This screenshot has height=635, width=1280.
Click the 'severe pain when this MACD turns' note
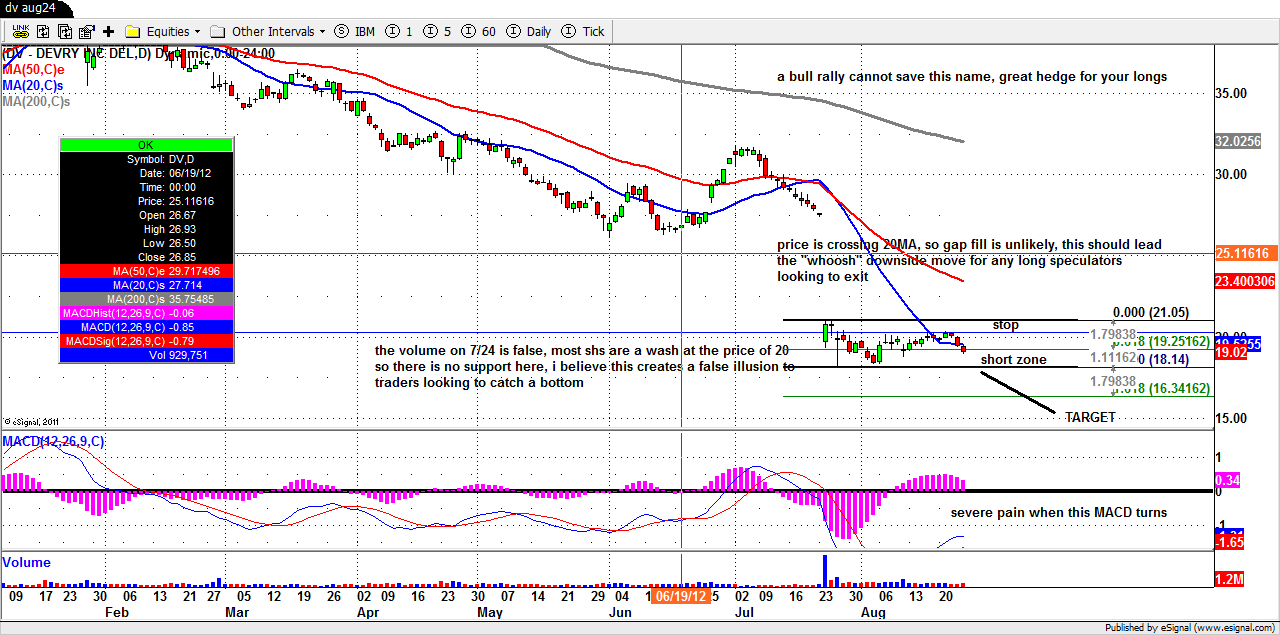(x=1059, y=512)
